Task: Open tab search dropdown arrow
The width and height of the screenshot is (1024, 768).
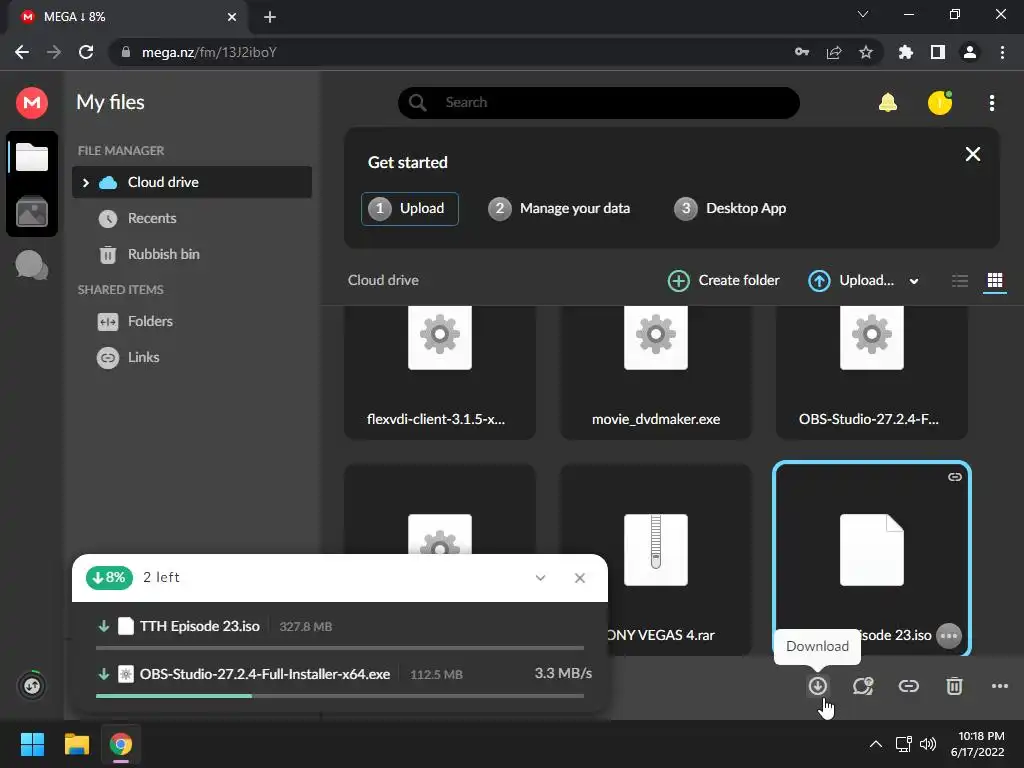Action: pyautogui.click(x=863, y=14)
